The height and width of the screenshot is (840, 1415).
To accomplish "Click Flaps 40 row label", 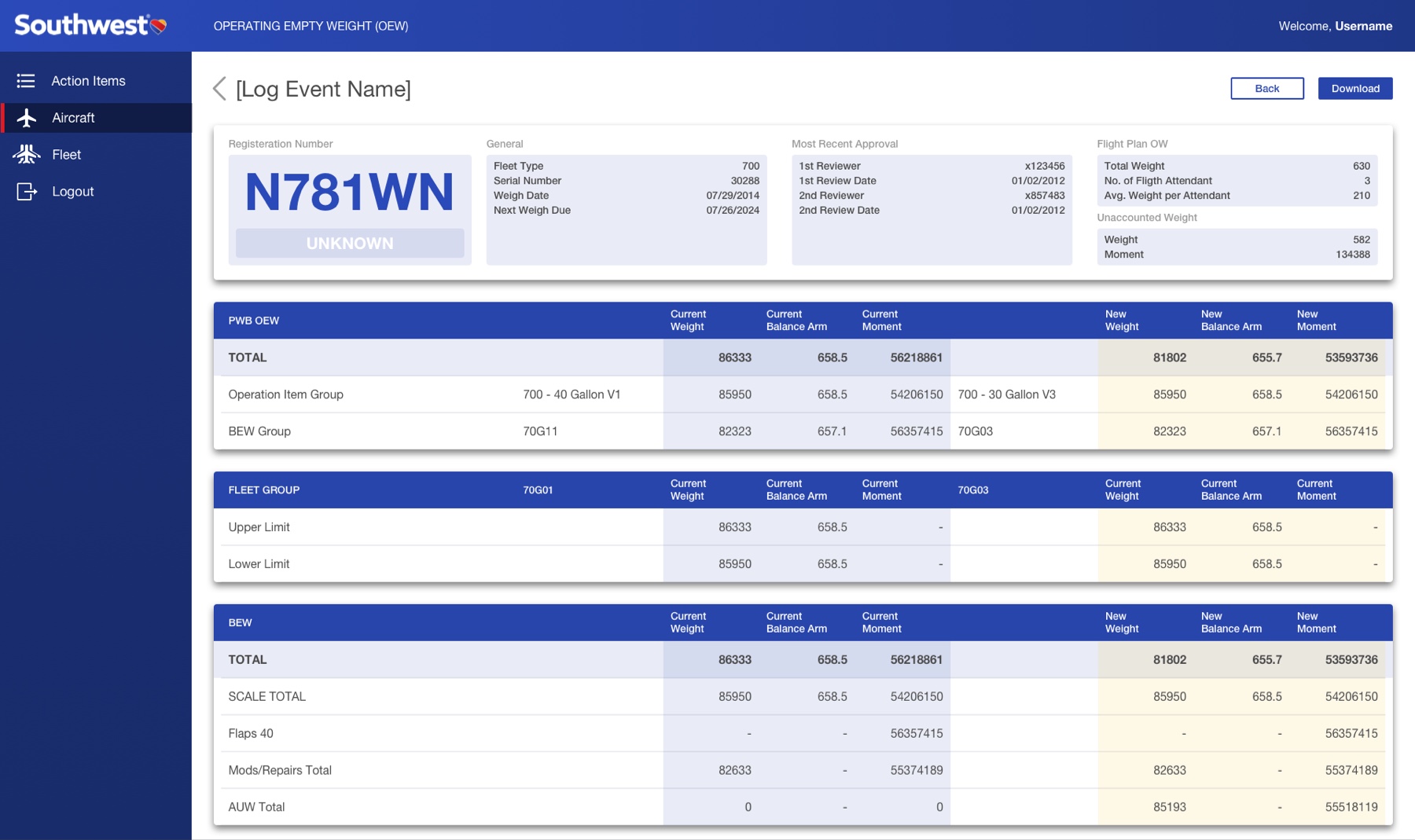I will [x=251, y=734].
